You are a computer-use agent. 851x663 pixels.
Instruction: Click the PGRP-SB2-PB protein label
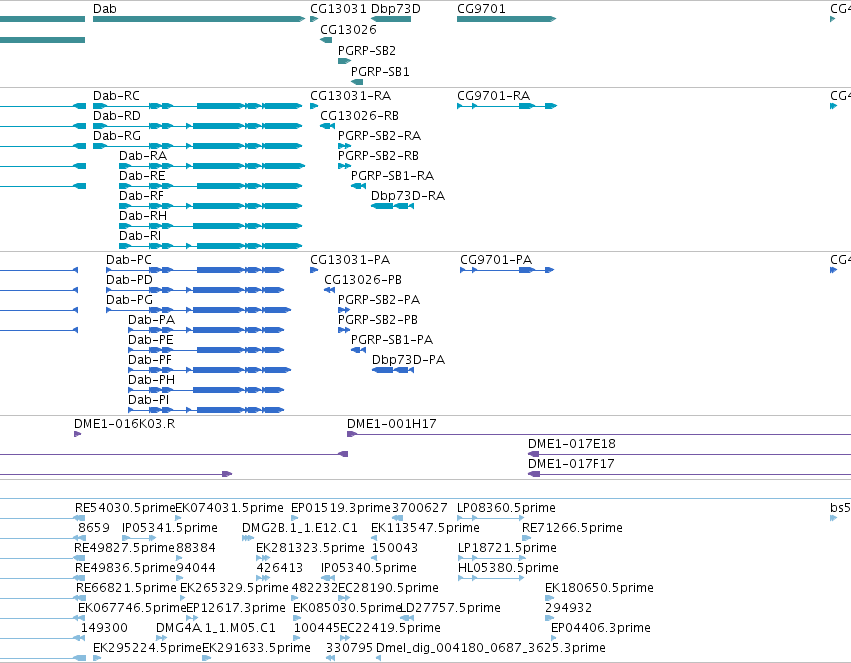click(378, 320)
